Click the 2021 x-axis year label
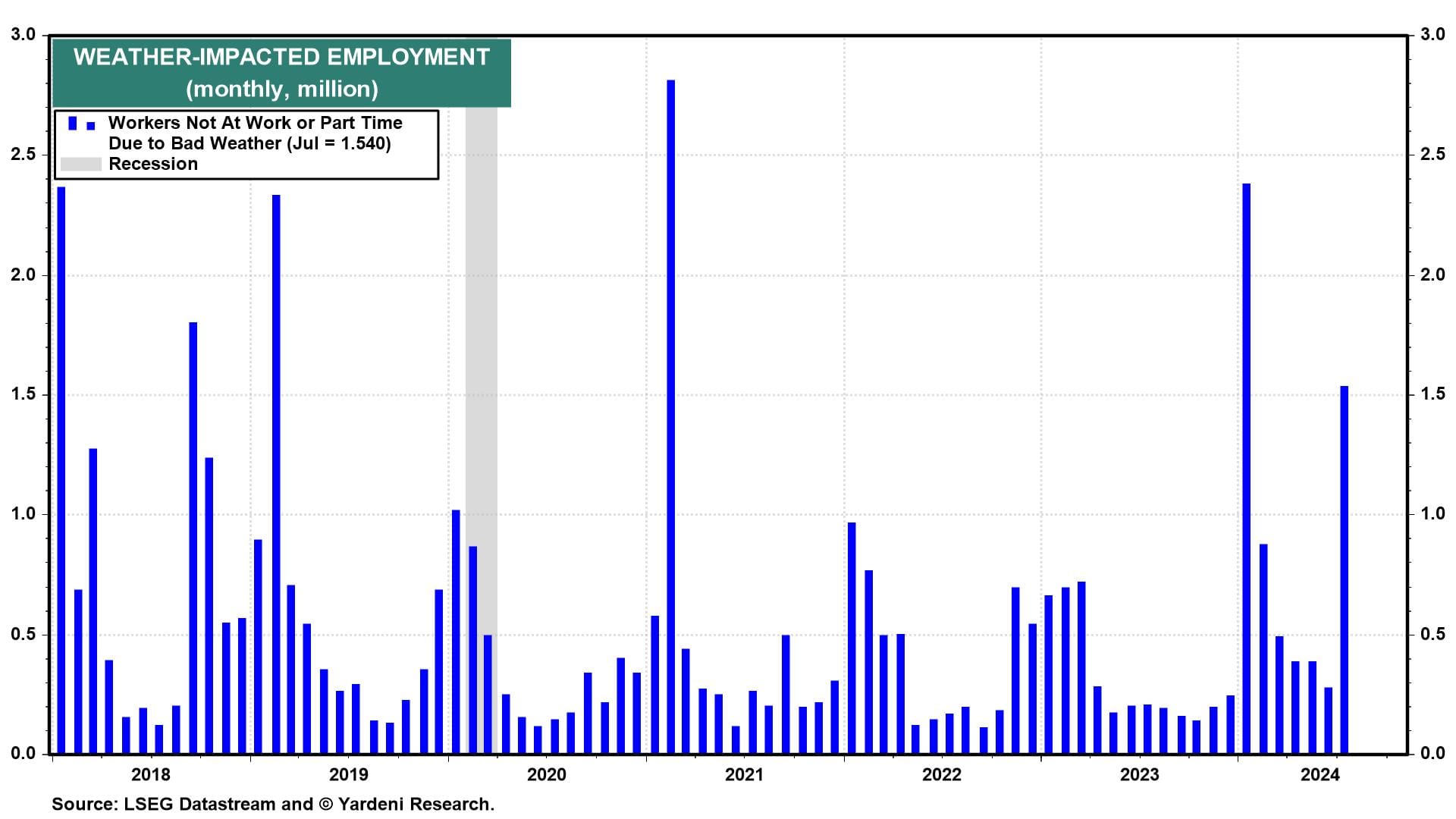This screenshot has height=819, width=1456. (744, 774)
